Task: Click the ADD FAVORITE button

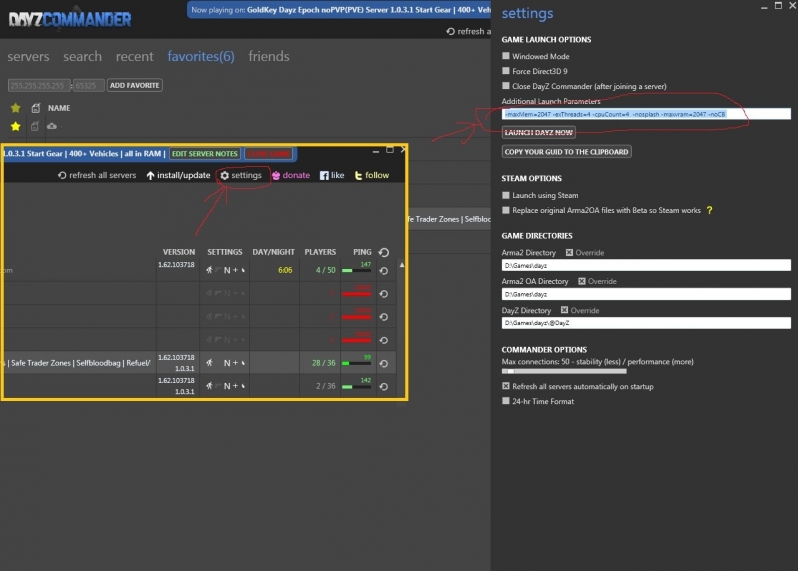Action: (135, 85)
